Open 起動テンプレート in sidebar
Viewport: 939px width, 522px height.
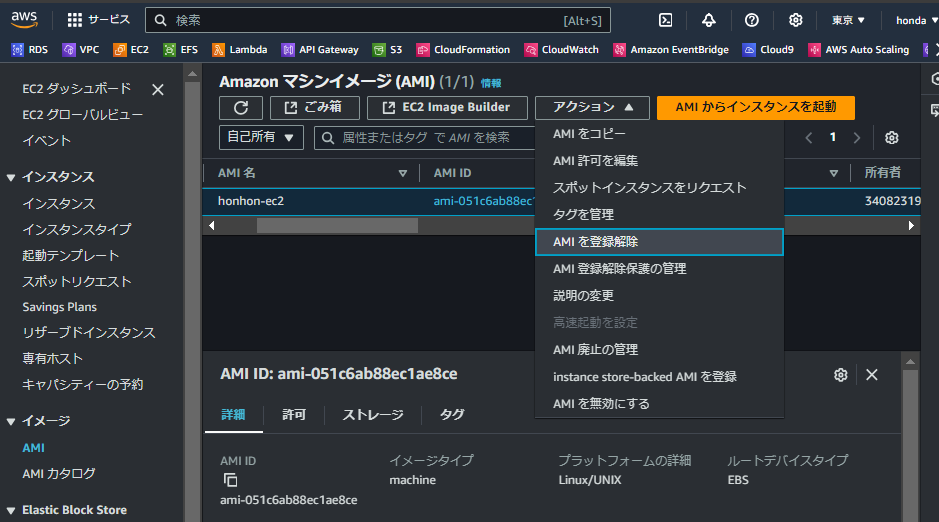click(71, 256)
